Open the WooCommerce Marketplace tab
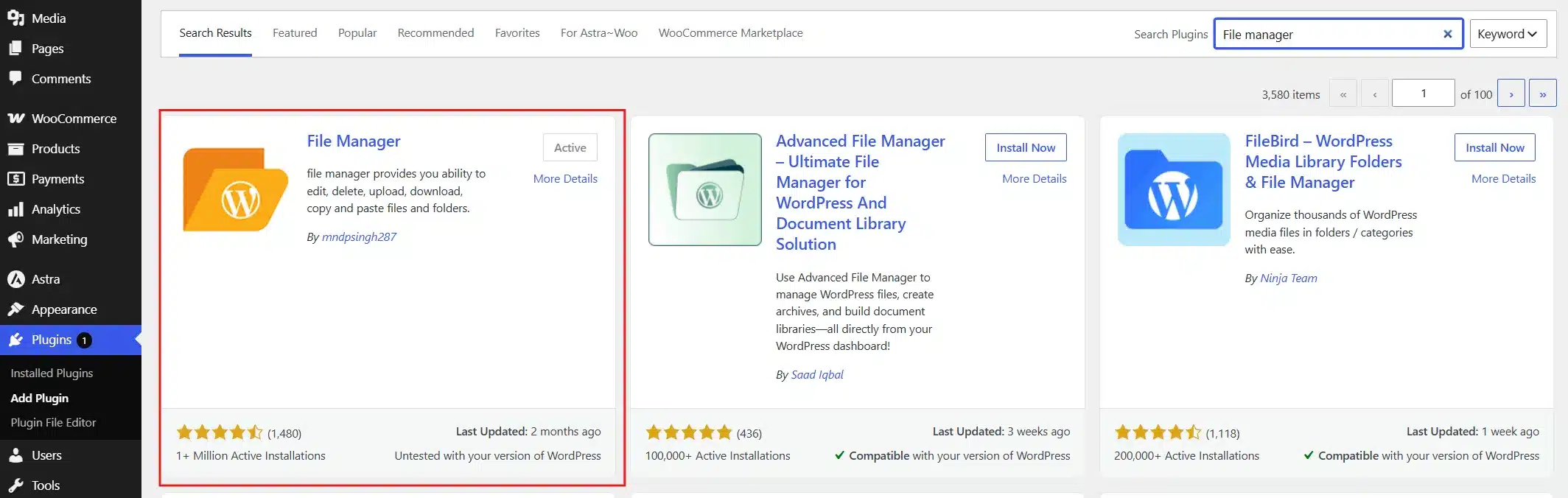Image resolution: width=1568 pixels, height=498 pixels. point(731,33)
